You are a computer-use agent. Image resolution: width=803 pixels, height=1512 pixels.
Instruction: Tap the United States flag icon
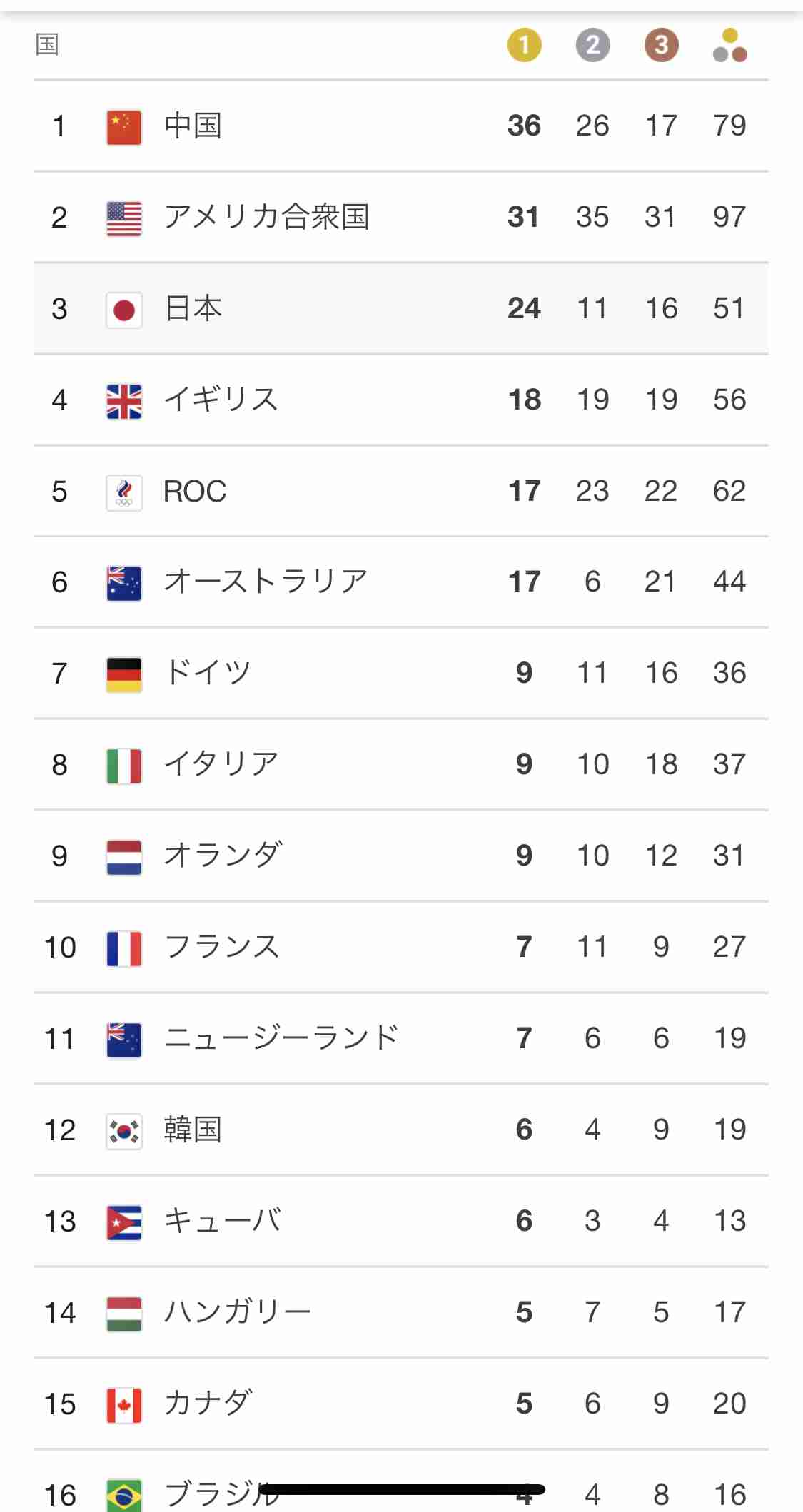[124, 218]
